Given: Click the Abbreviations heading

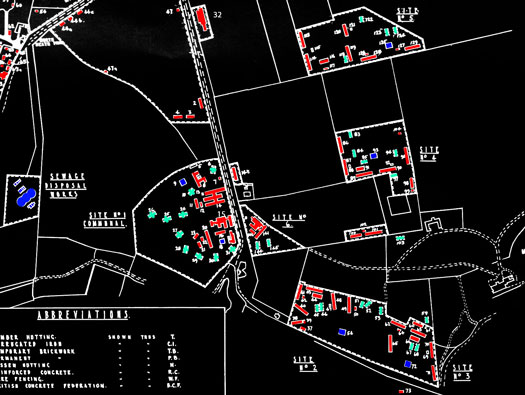Looking at the screenshot, I should point(83,315).
